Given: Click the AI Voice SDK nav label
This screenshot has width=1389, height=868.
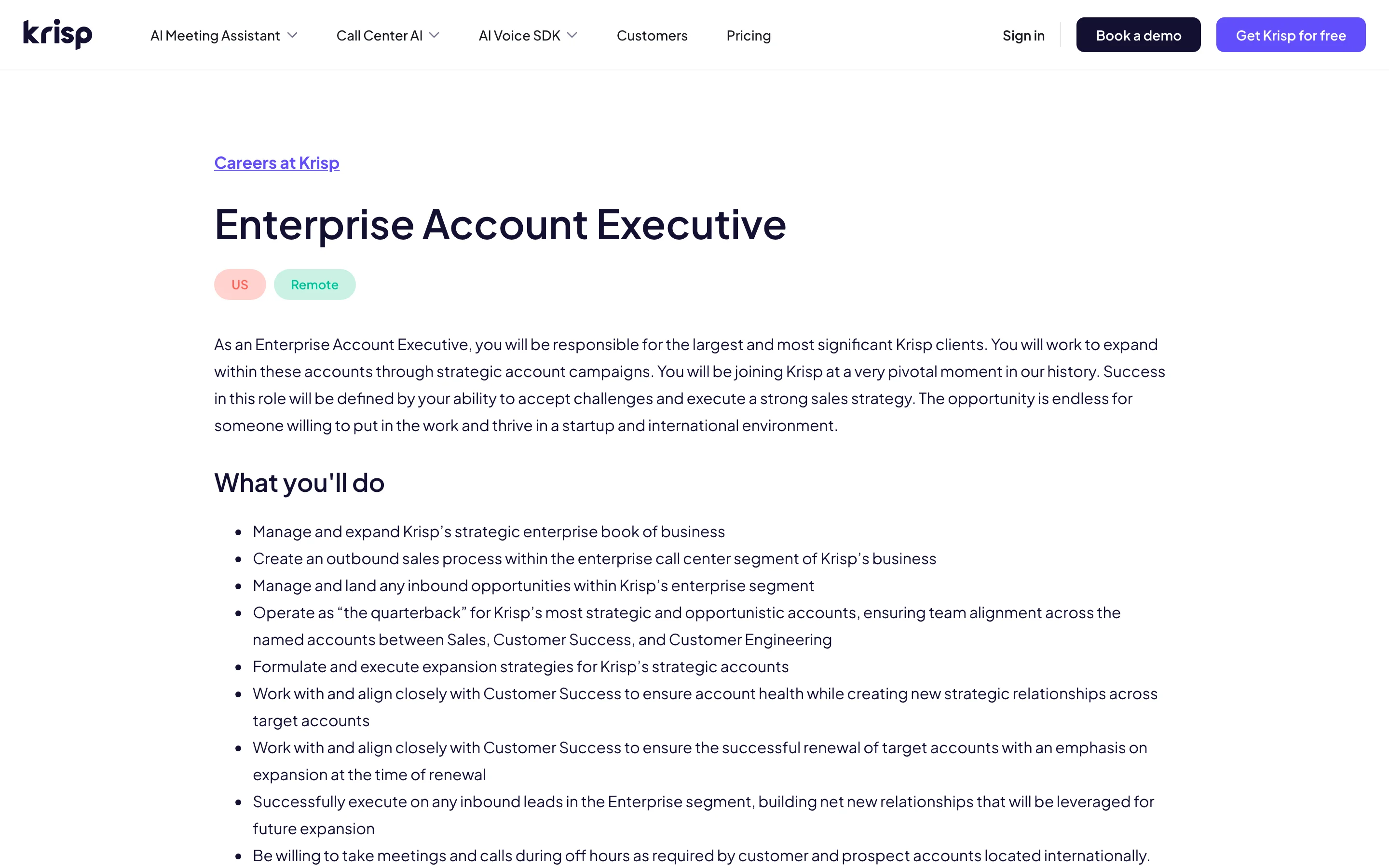Looking at the screenshot, I should click(x=518, y=35).
